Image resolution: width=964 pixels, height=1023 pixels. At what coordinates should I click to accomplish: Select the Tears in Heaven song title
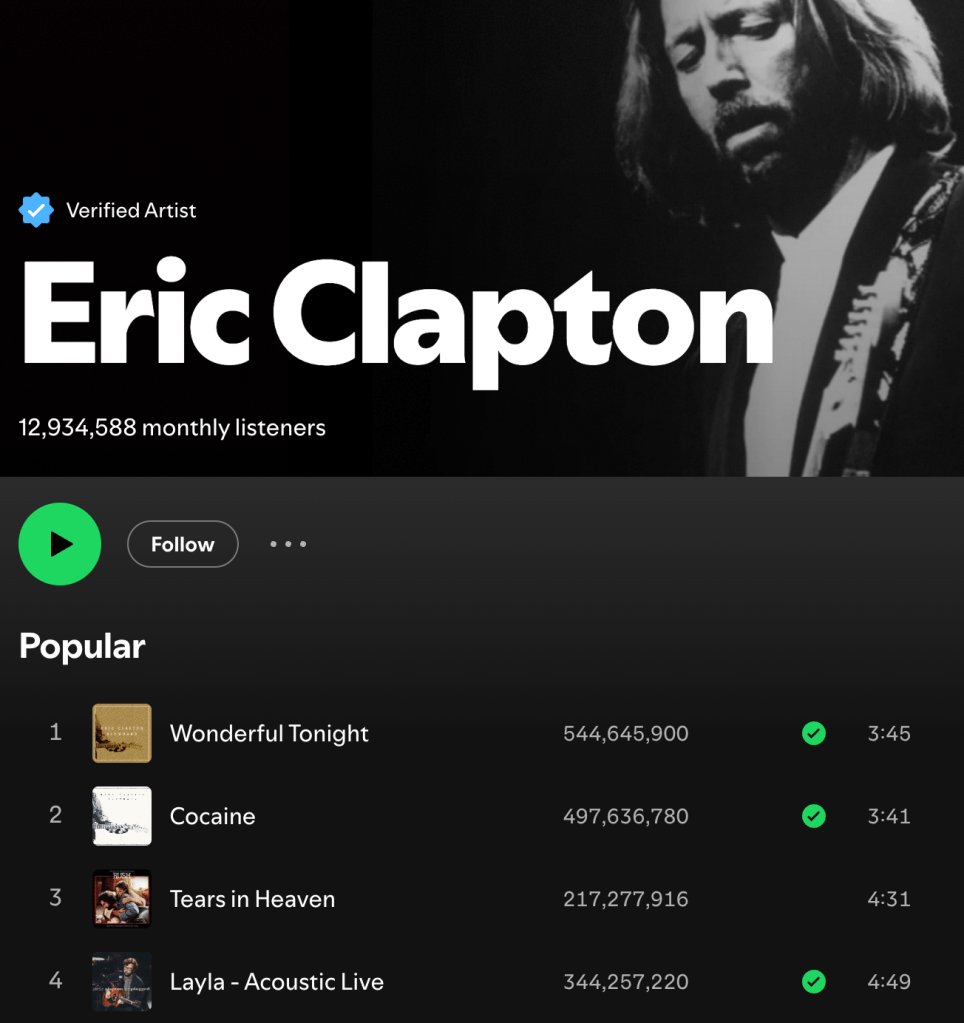252,899
